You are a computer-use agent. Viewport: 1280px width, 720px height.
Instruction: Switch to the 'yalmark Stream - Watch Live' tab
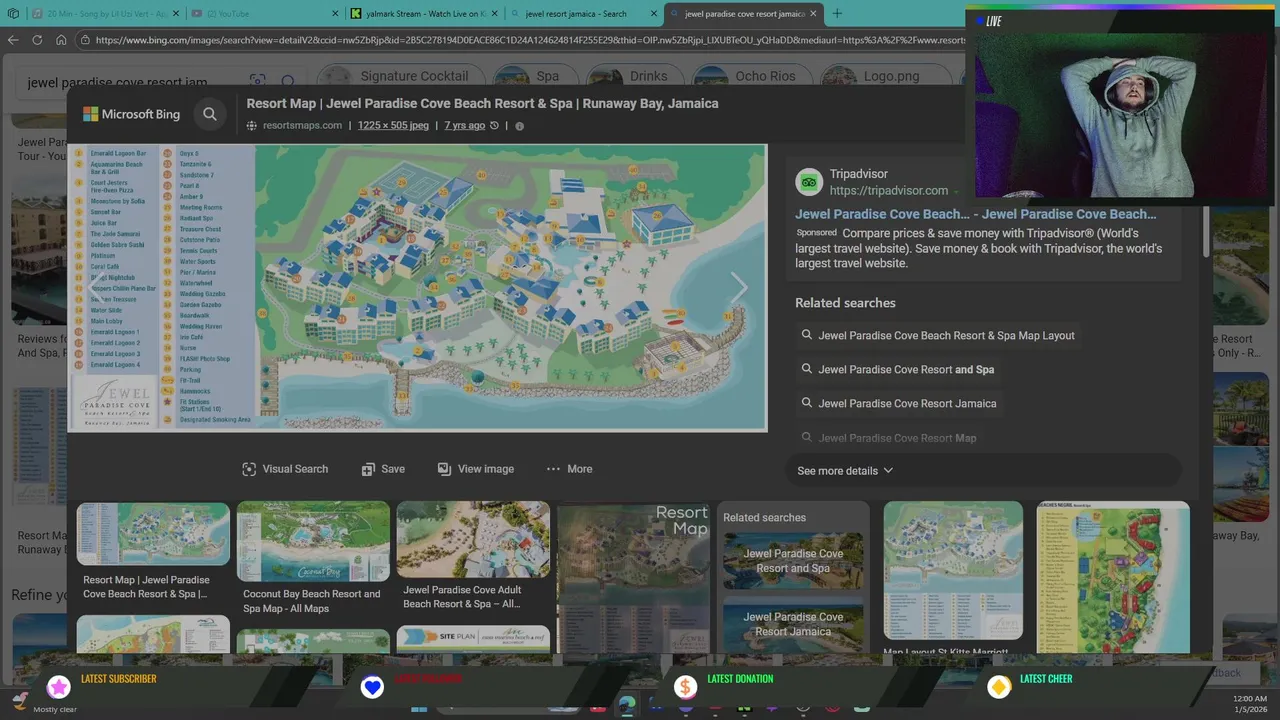pyautogui.click(x=422, y=14)
